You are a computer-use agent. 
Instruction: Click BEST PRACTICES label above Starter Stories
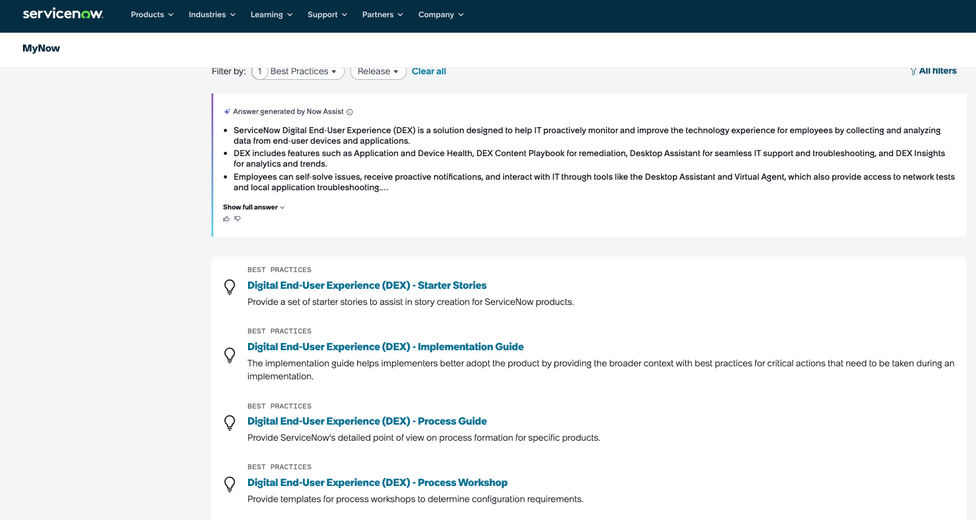click(279, 270)
